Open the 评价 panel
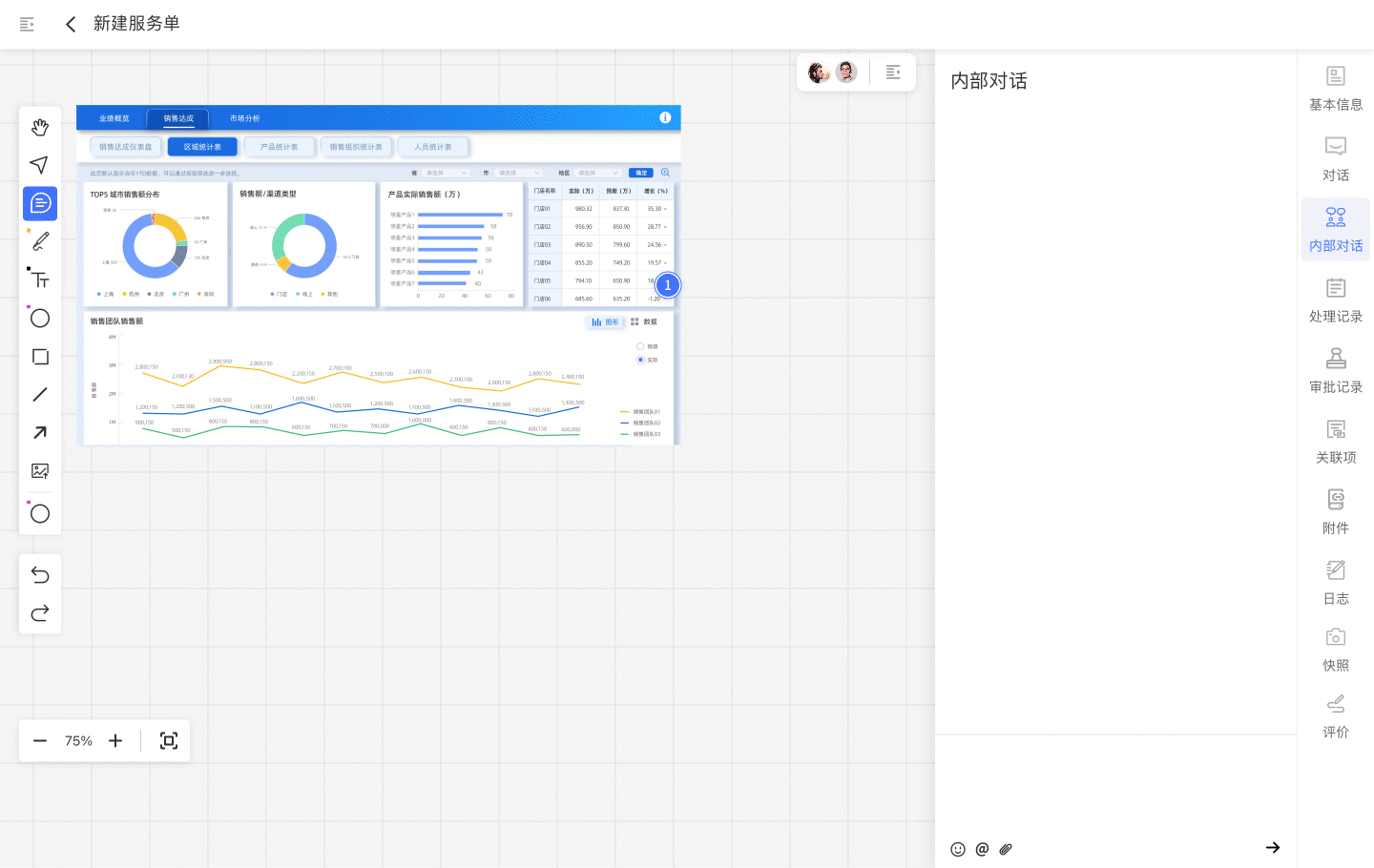This screenshot has width=1374, height=868. (x=1336, y=716)
